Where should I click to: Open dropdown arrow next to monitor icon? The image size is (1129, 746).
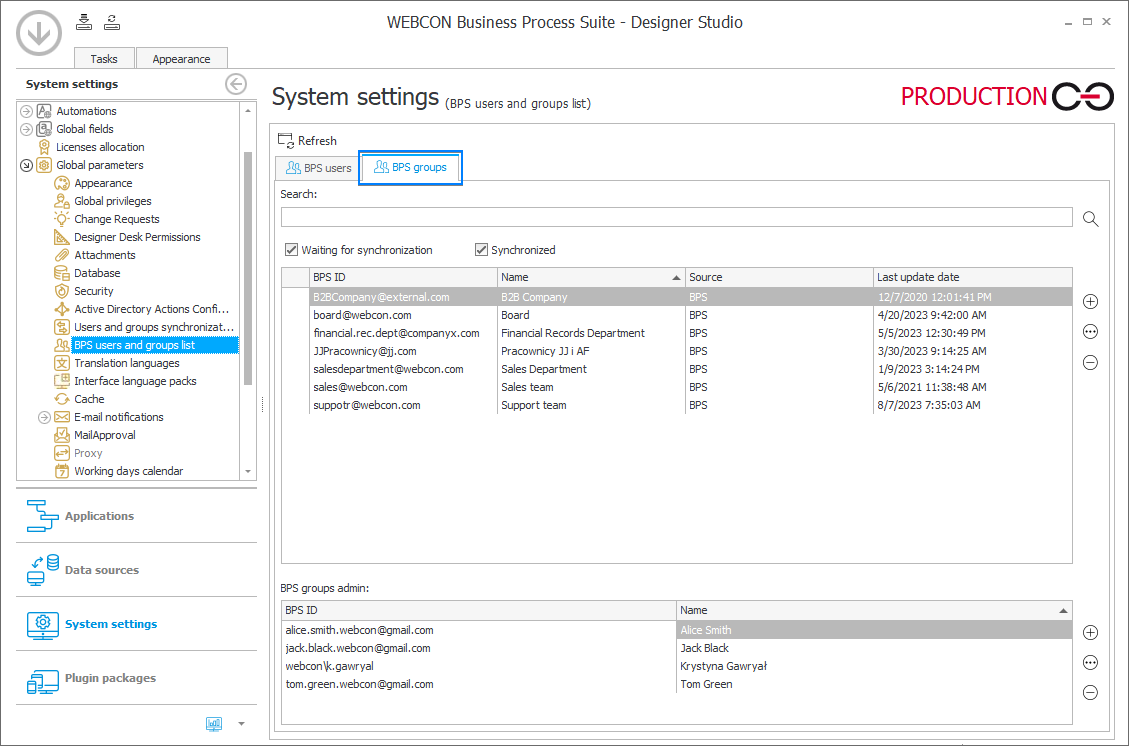(x=241, y=724)
